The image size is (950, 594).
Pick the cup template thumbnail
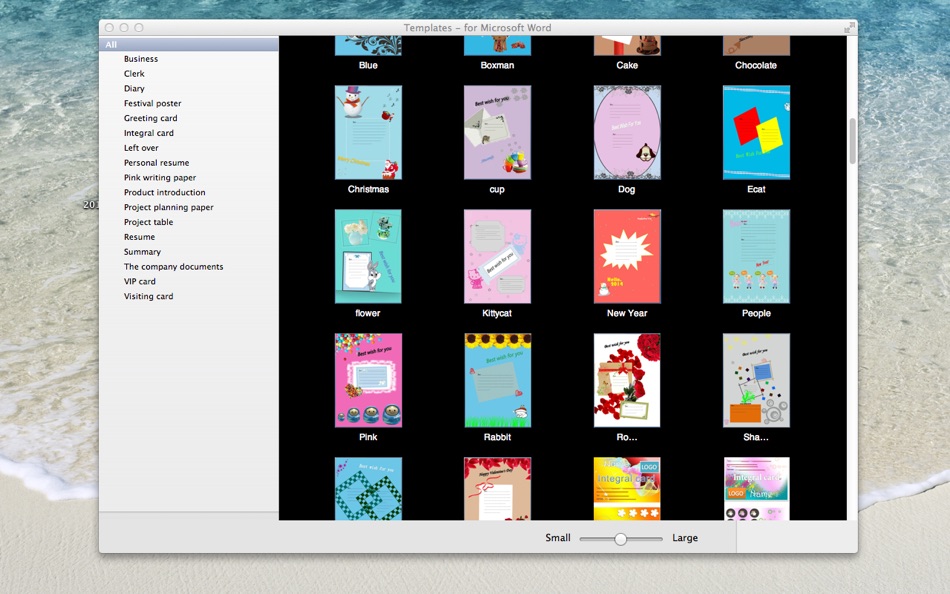tap(497, 132)
